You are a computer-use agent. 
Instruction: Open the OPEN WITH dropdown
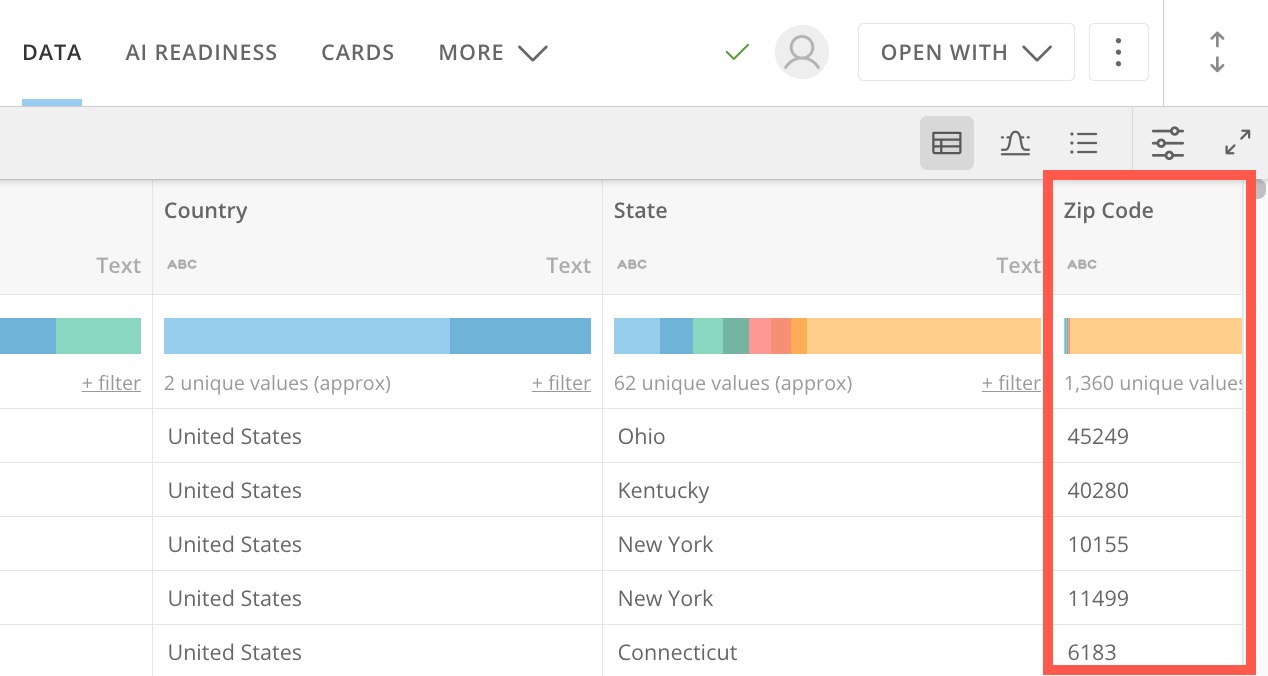[966, 52]
